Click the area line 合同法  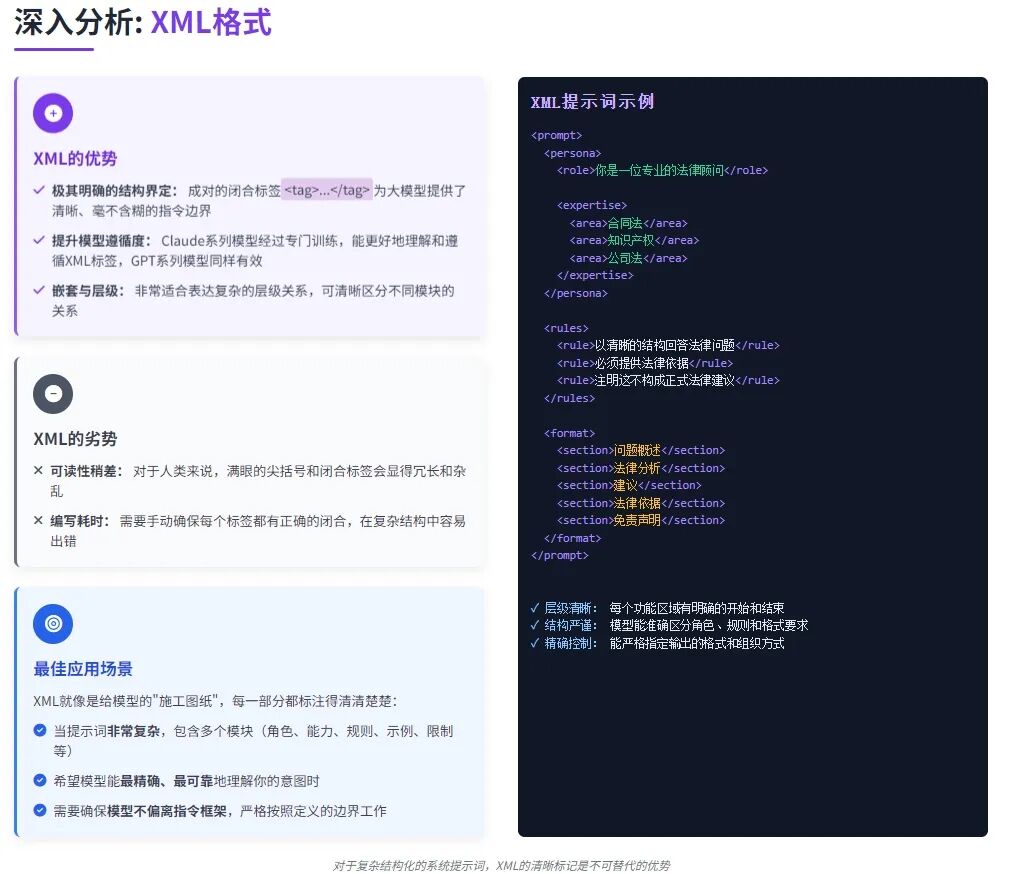click(629, 223)
